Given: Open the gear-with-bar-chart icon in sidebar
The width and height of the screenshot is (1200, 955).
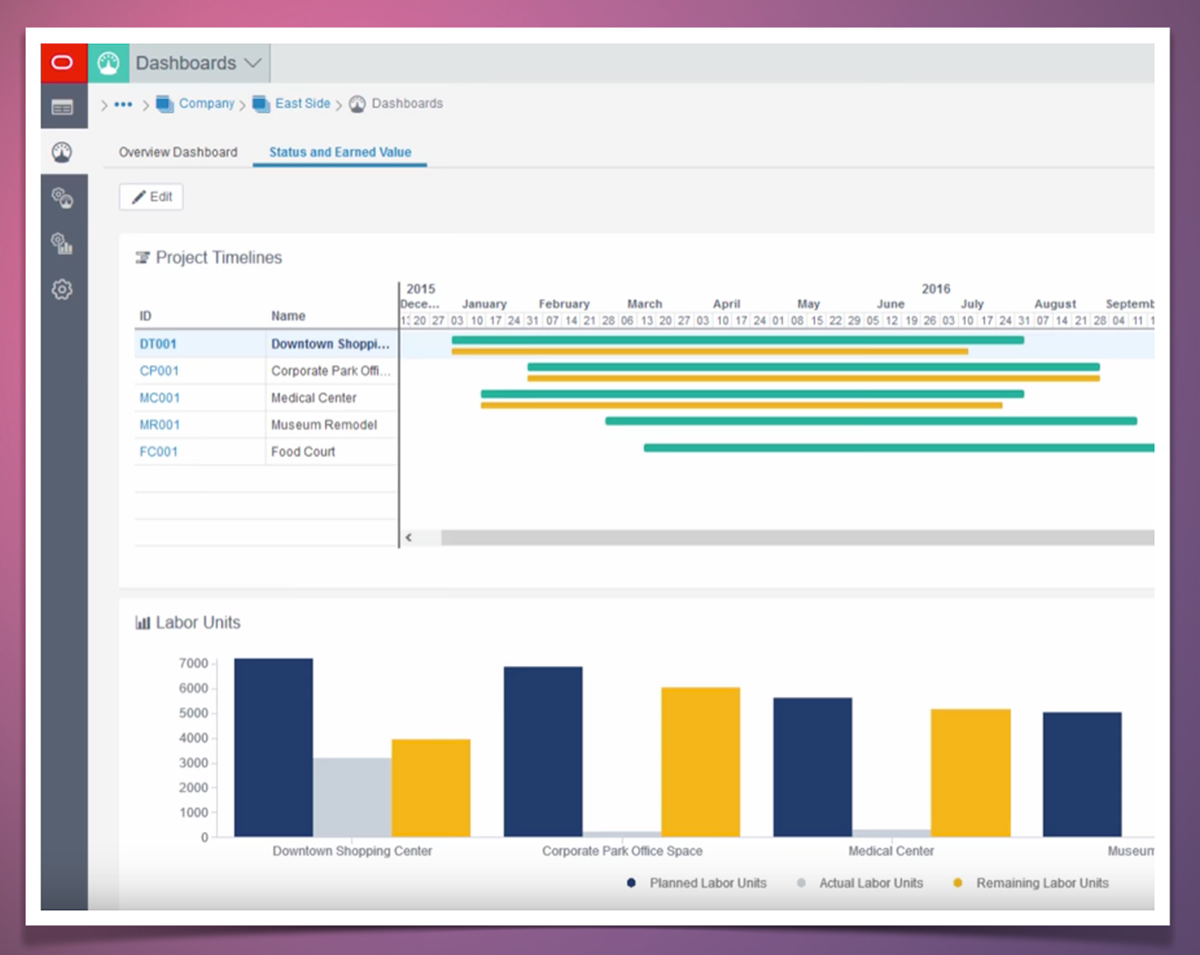Looking at the screenshot, I should (63, 243).
